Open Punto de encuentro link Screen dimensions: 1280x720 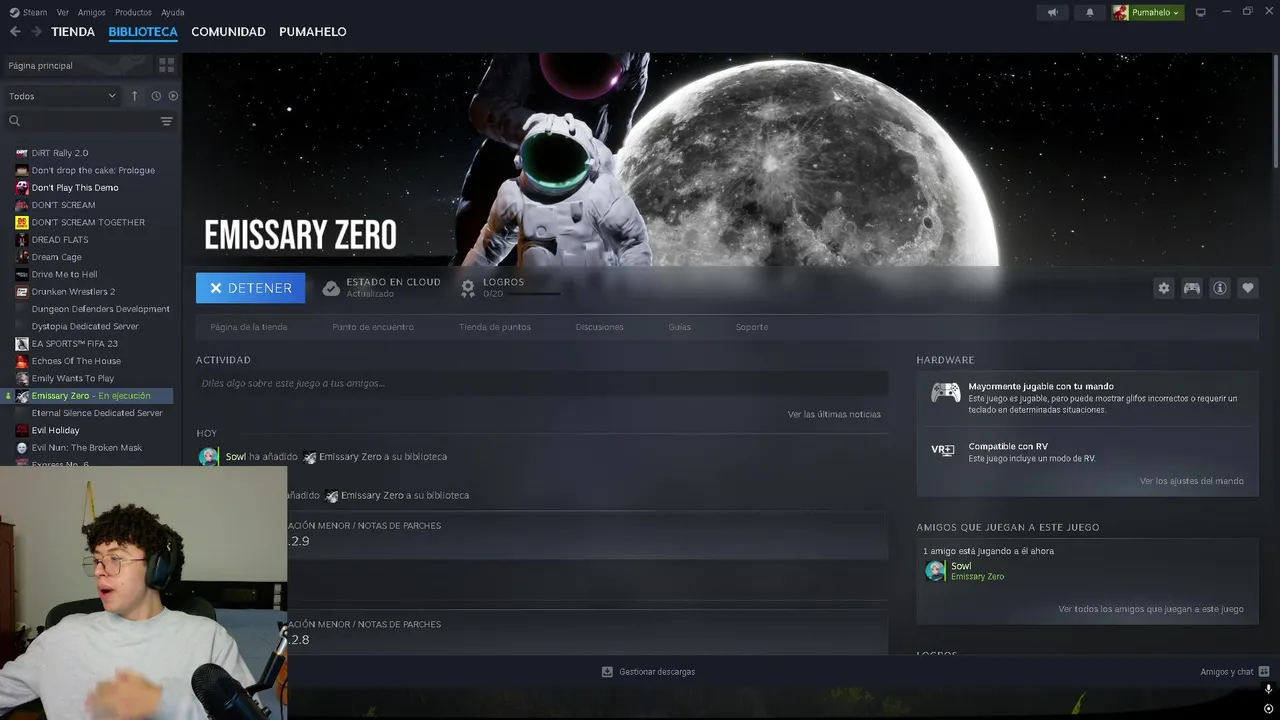[373, 327]
